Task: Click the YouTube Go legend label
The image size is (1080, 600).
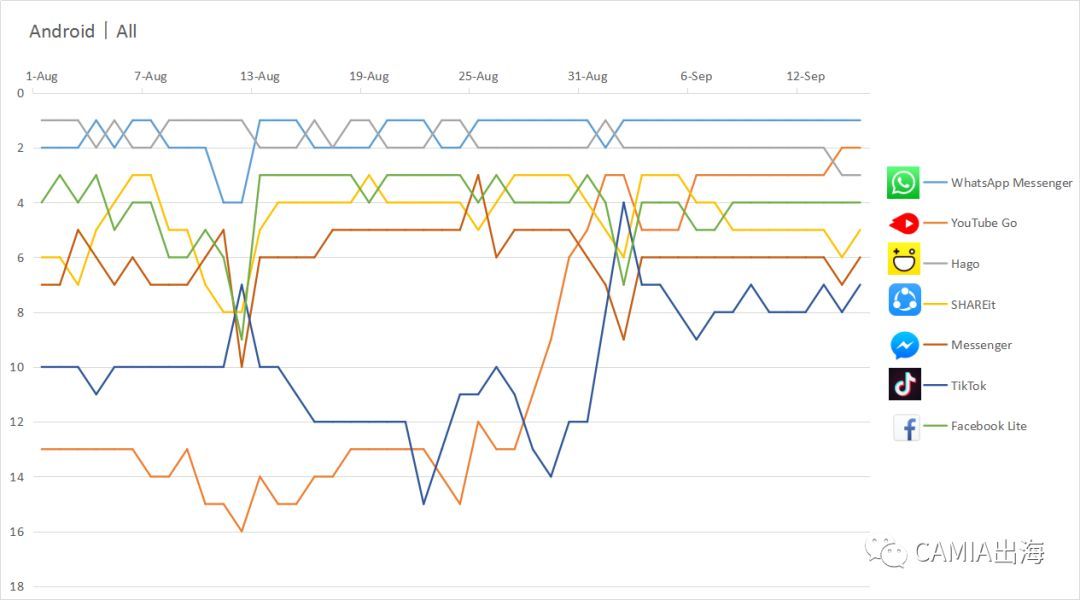Action: click(984, 223)
